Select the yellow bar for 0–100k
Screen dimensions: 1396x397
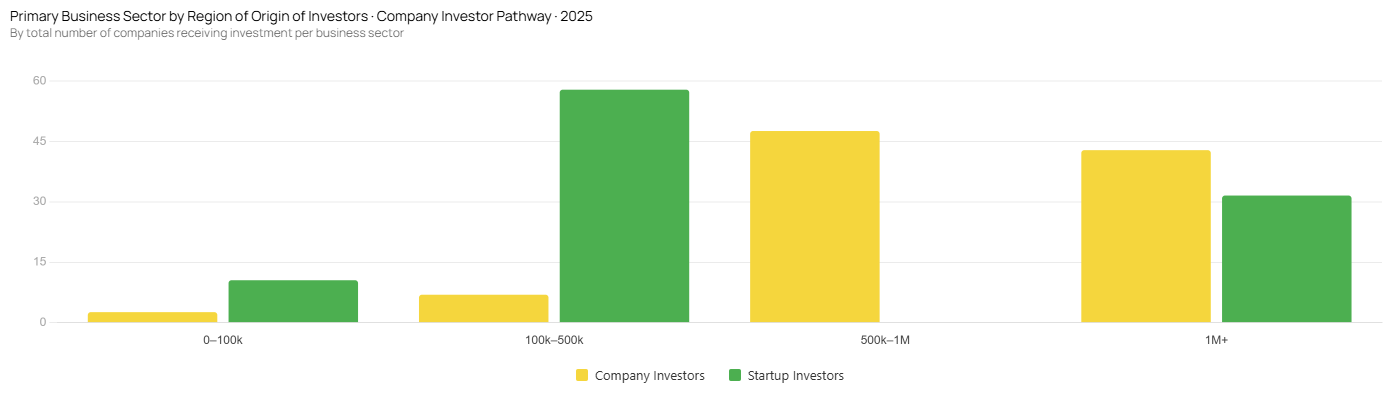click(x=153, y=317)
